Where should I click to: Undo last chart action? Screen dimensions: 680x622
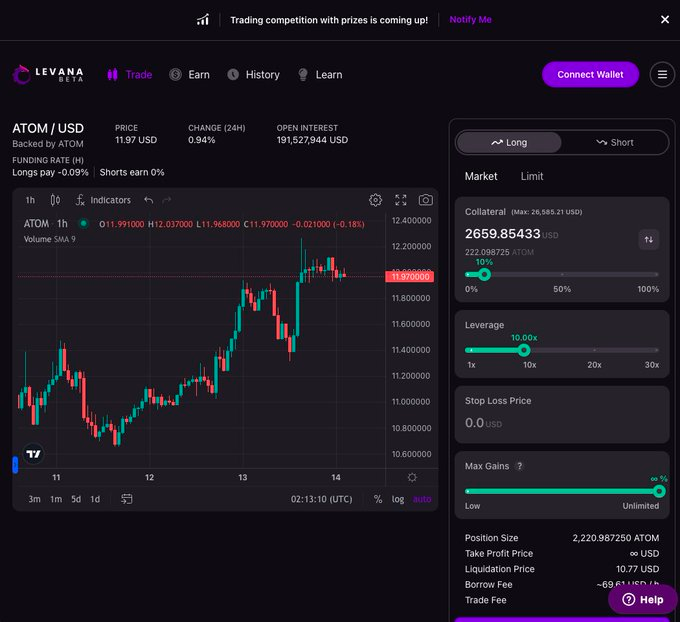(x=149, y=200)
